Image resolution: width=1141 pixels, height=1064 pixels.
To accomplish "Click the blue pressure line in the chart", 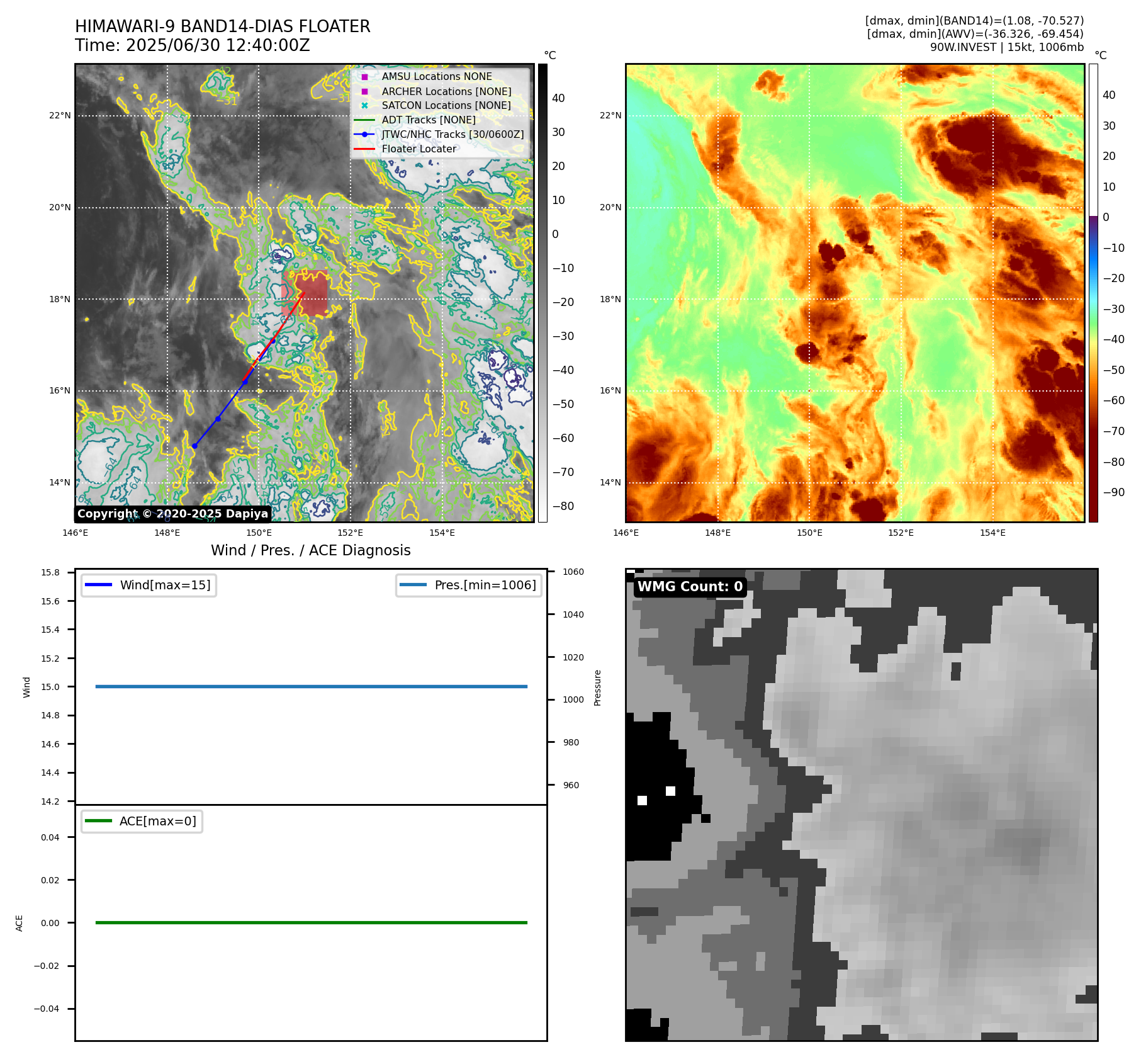I will [312, 686].
